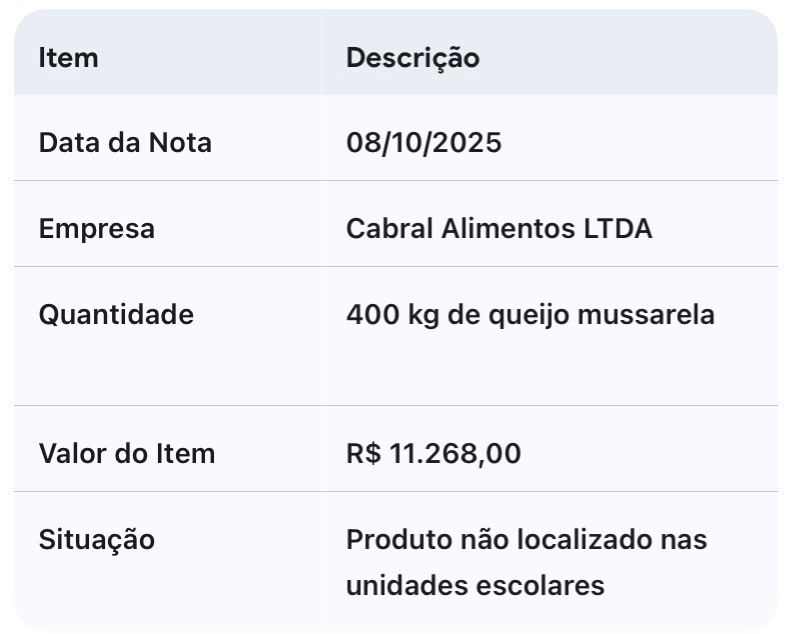Click the "Item" column header
789x634 pixels.
pyautogui.click(x=68, y=58)
